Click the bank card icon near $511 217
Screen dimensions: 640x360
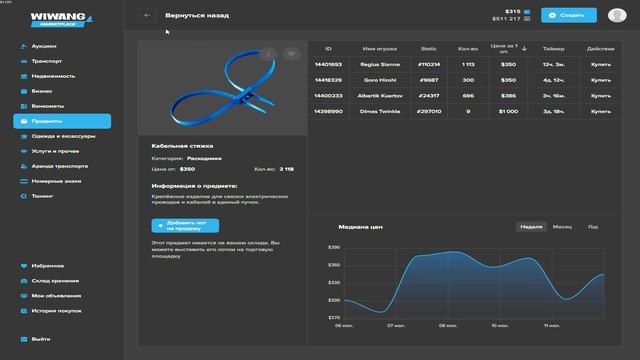tap(527, 19)
